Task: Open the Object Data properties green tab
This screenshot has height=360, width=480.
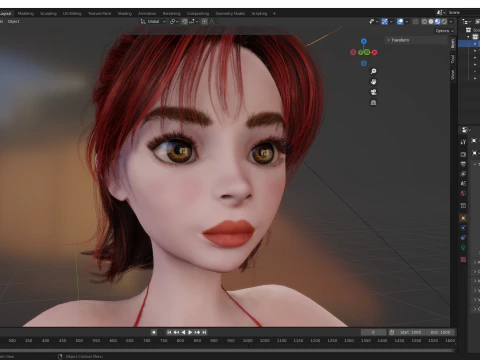Action: (x=463, y=247)
